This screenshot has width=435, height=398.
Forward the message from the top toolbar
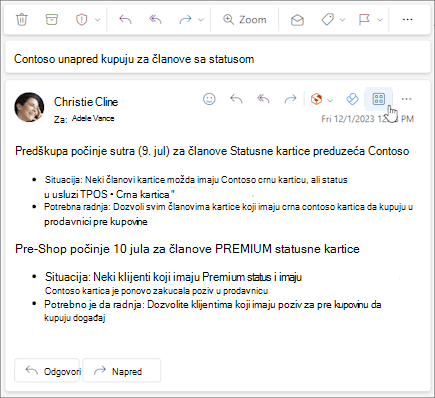[x=185, y=20]
